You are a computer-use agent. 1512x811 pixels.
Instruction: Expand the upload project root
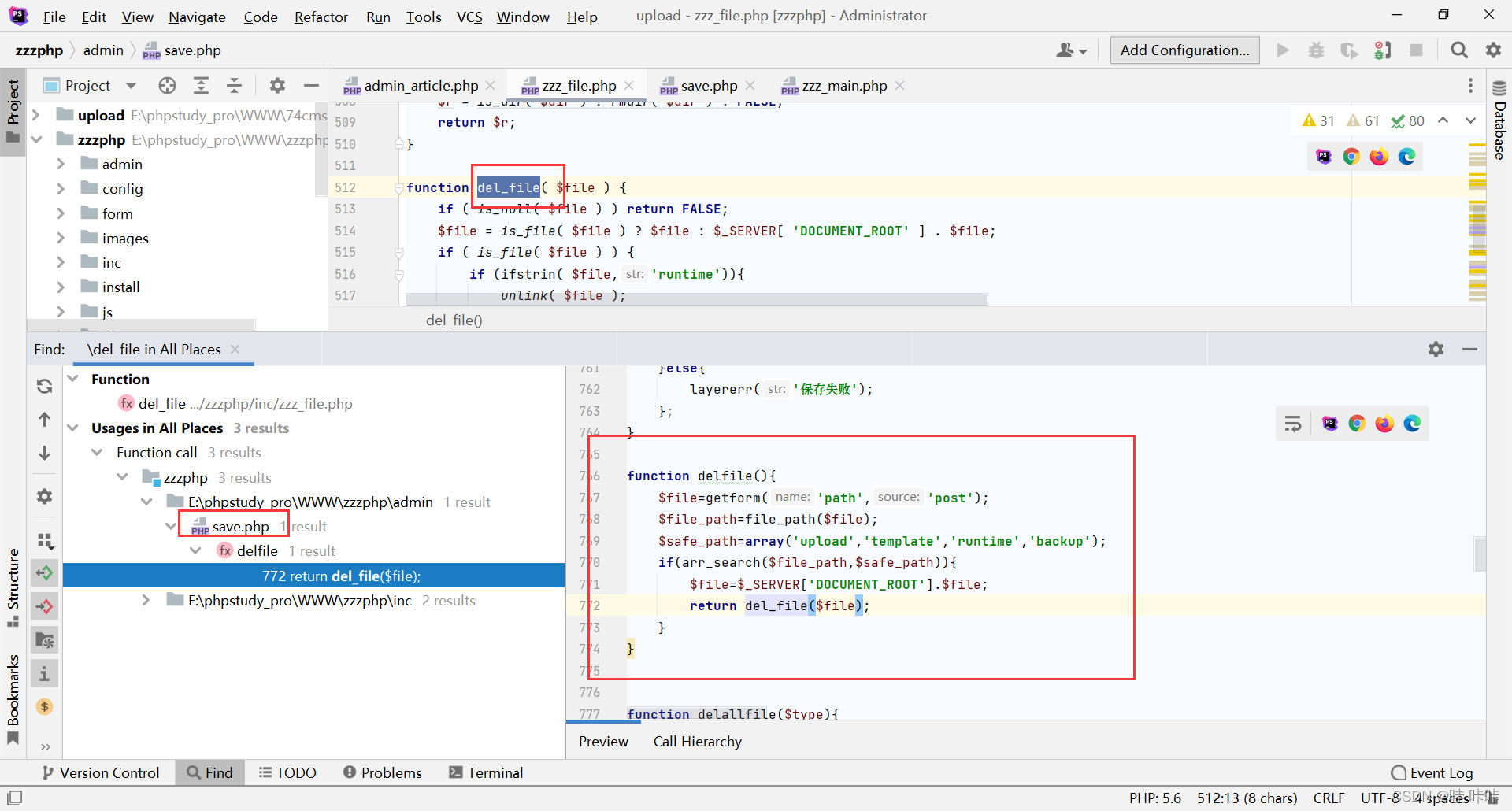point(35,115)
